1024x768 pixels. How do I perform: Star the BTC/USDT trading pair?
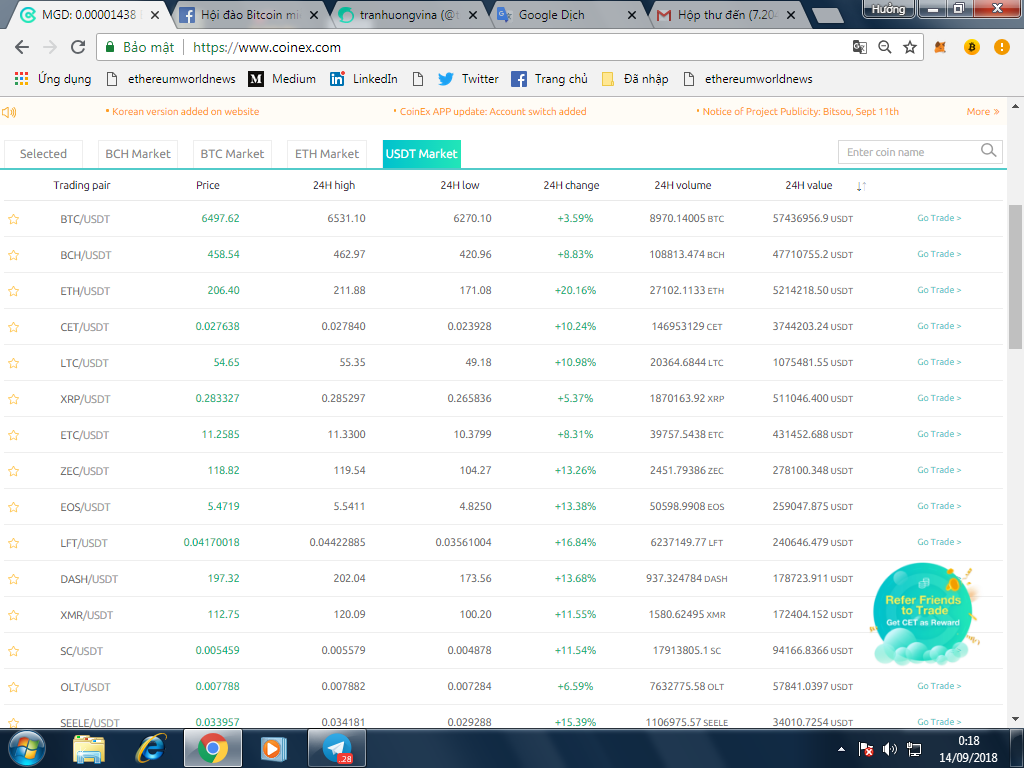click(x=14, y=219)
